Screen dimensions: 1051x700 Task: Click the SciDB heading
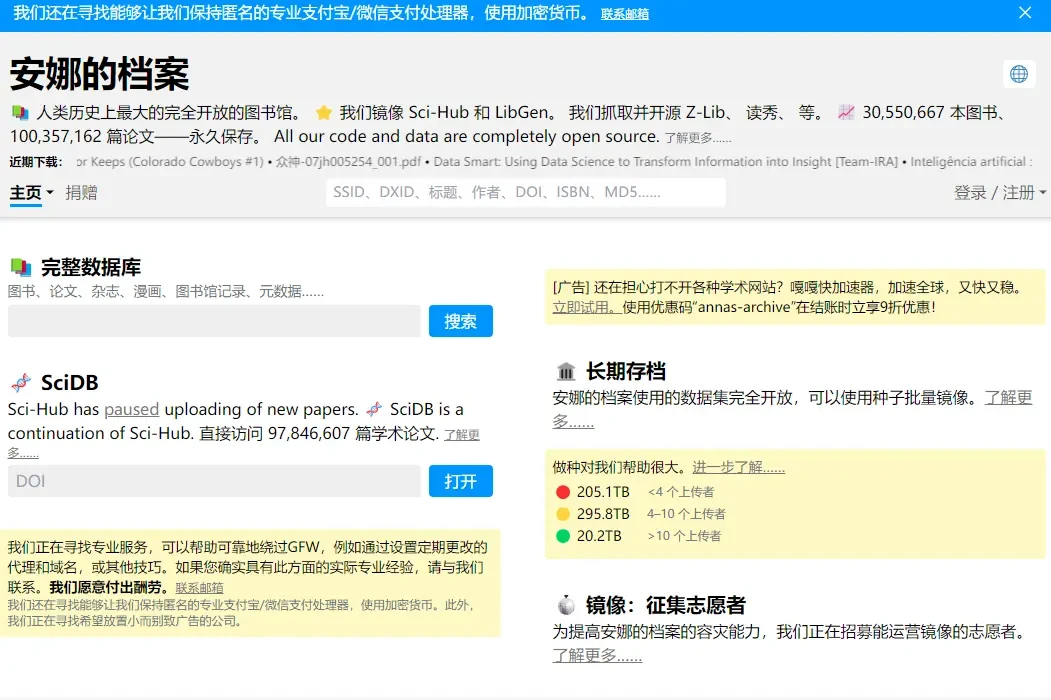[70, 383]
